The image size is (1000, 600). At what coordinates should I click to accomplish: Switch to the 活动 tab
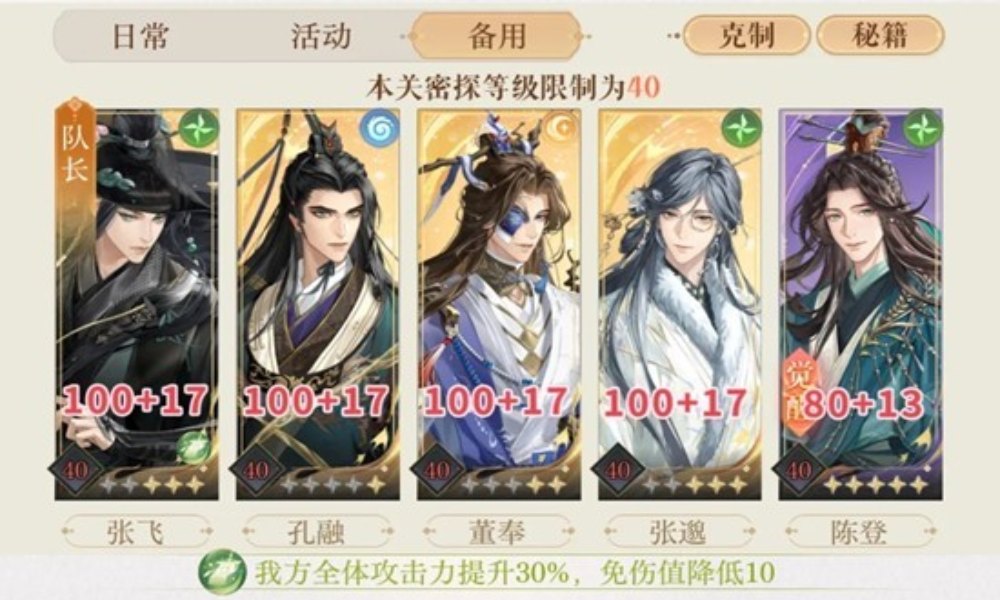pos(321,36)
